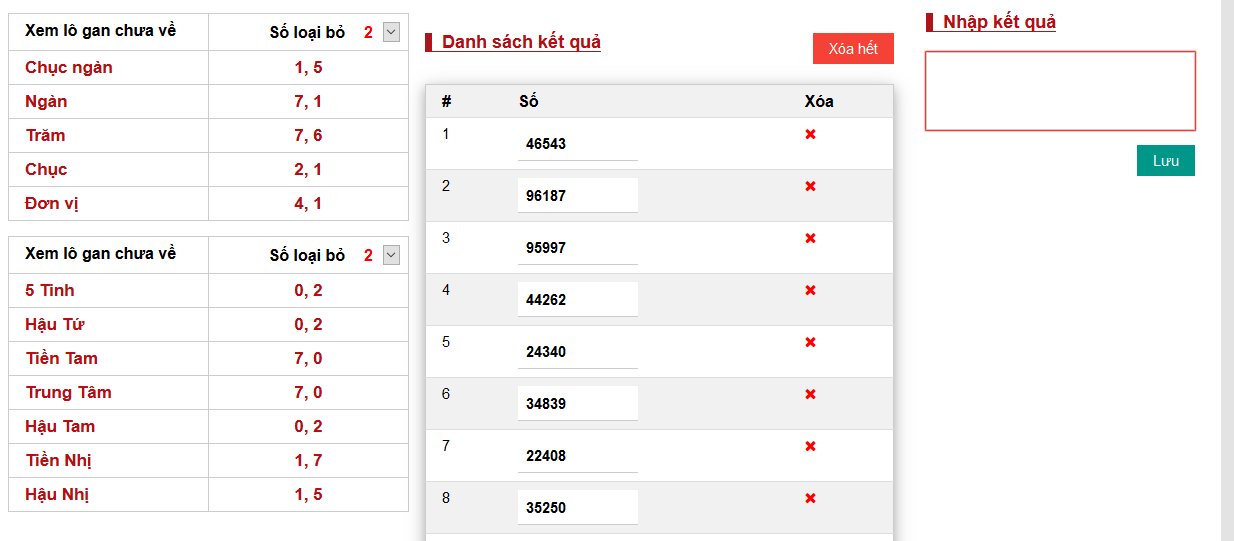This screenshot has height=541, width=1234.
Task: Click red X for result 95997
Action: coord(810,238)
